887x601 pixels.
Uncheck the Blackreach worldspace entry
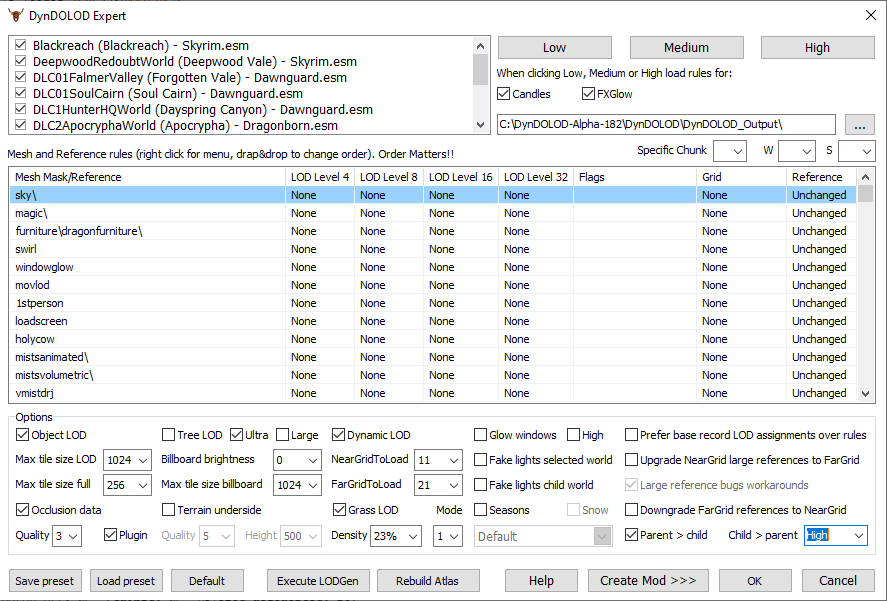19,45
